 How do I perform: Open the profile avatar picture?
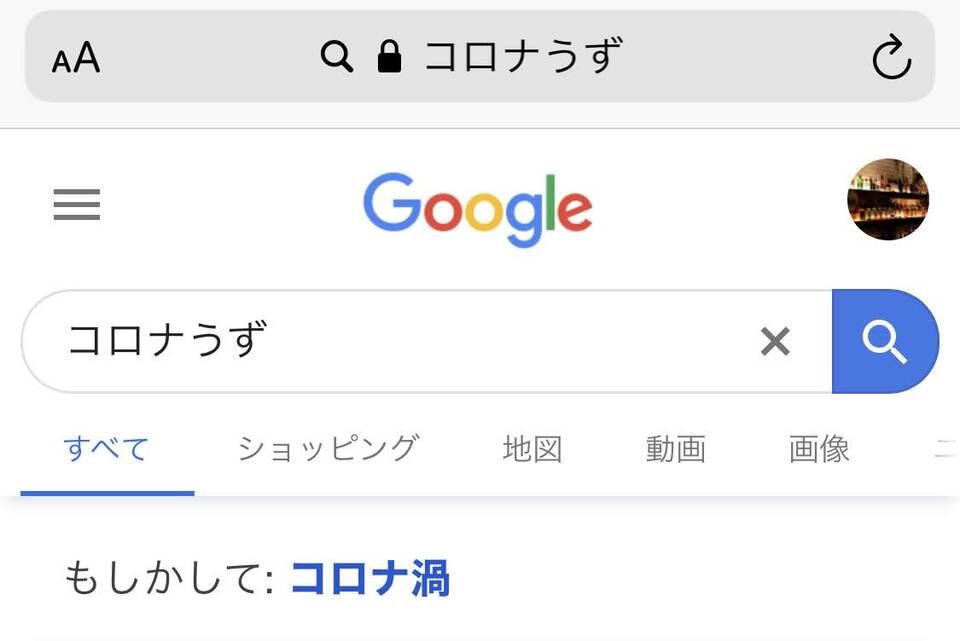(x=888, y=199)
